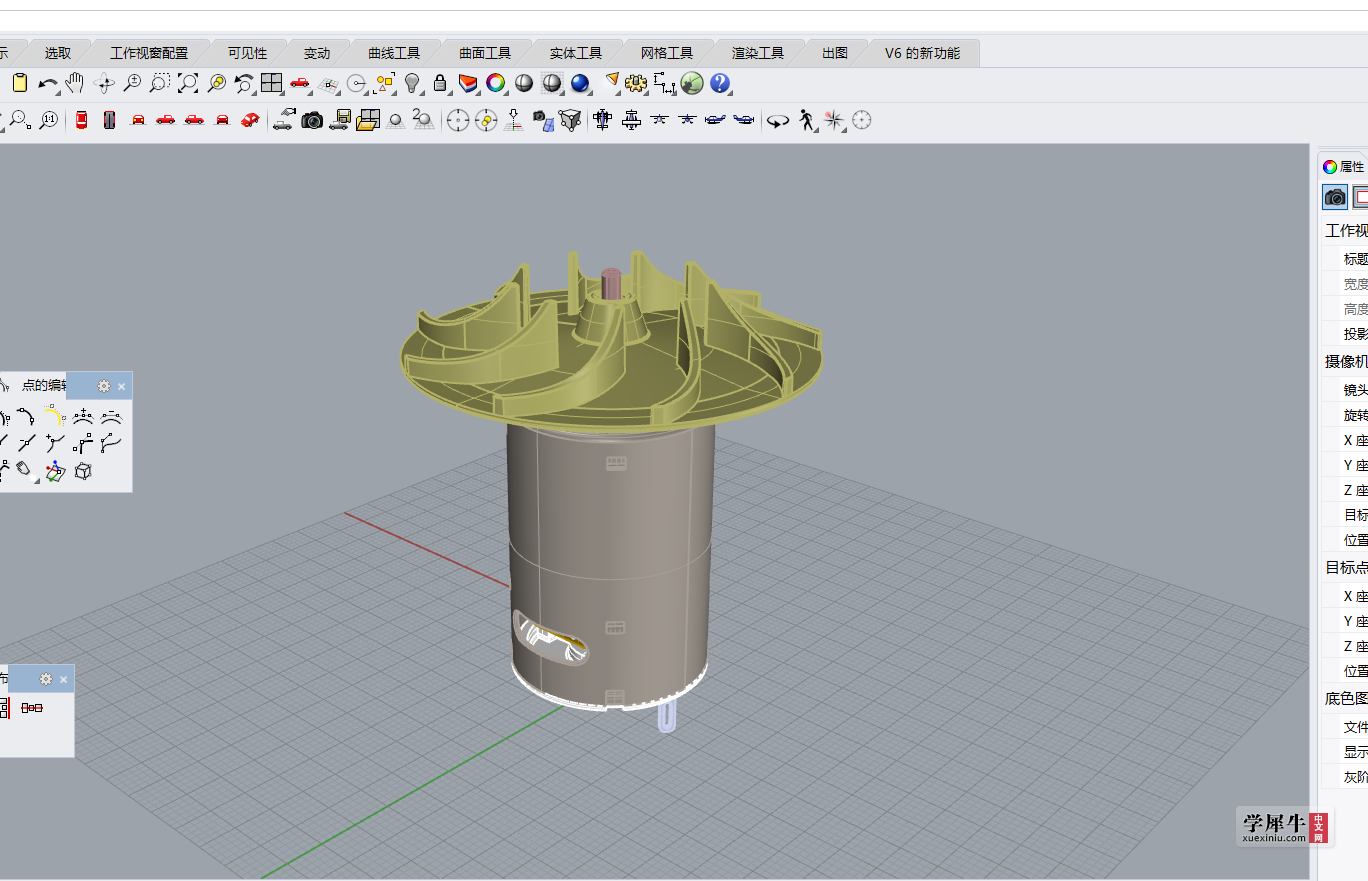Switch to the 选取 tab
This screenshot has width=1368, height=881.
pyautogui.click(x=58, y=53)
